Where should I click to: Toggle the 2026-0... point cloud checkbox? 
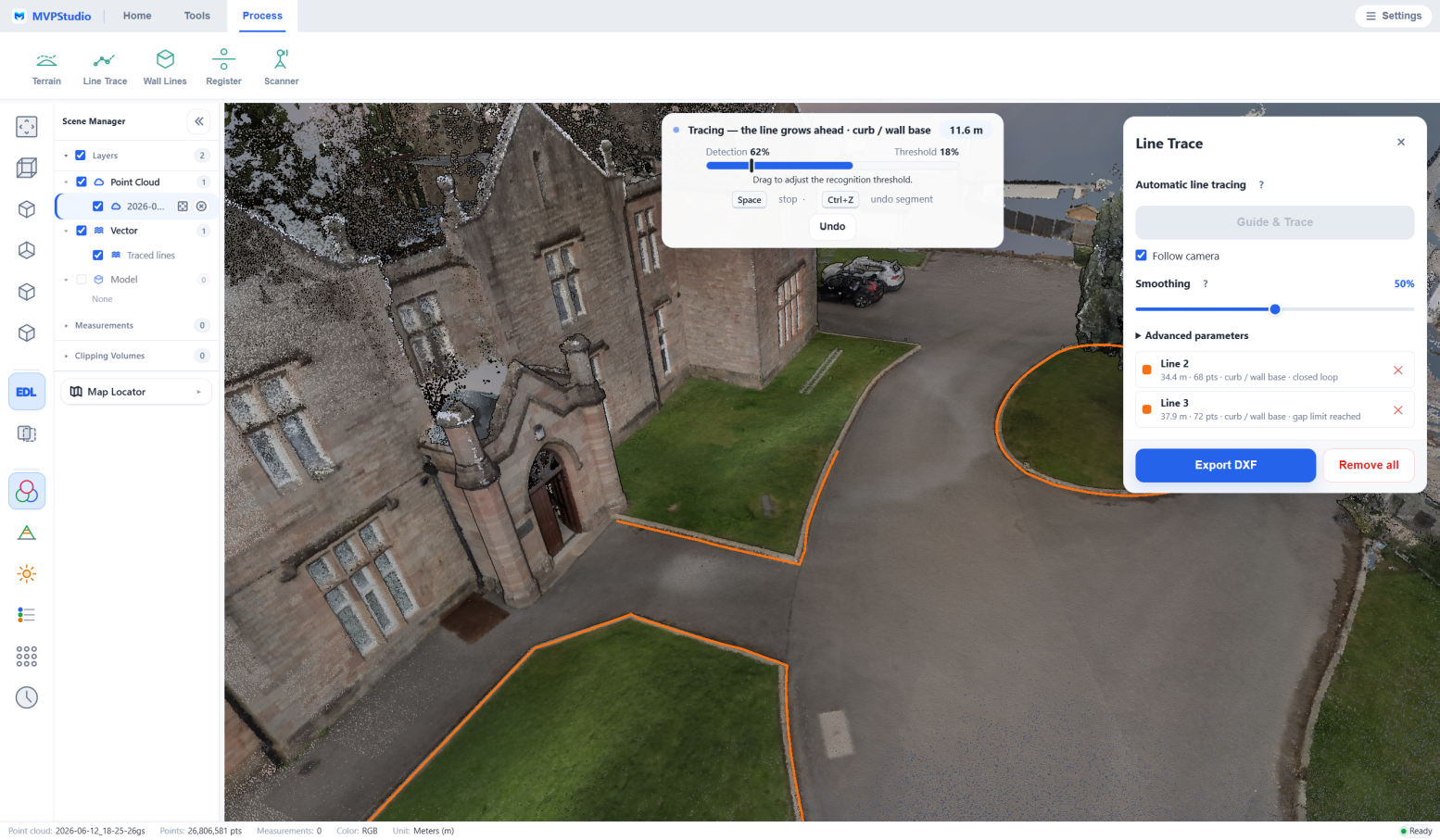(98, 207)
